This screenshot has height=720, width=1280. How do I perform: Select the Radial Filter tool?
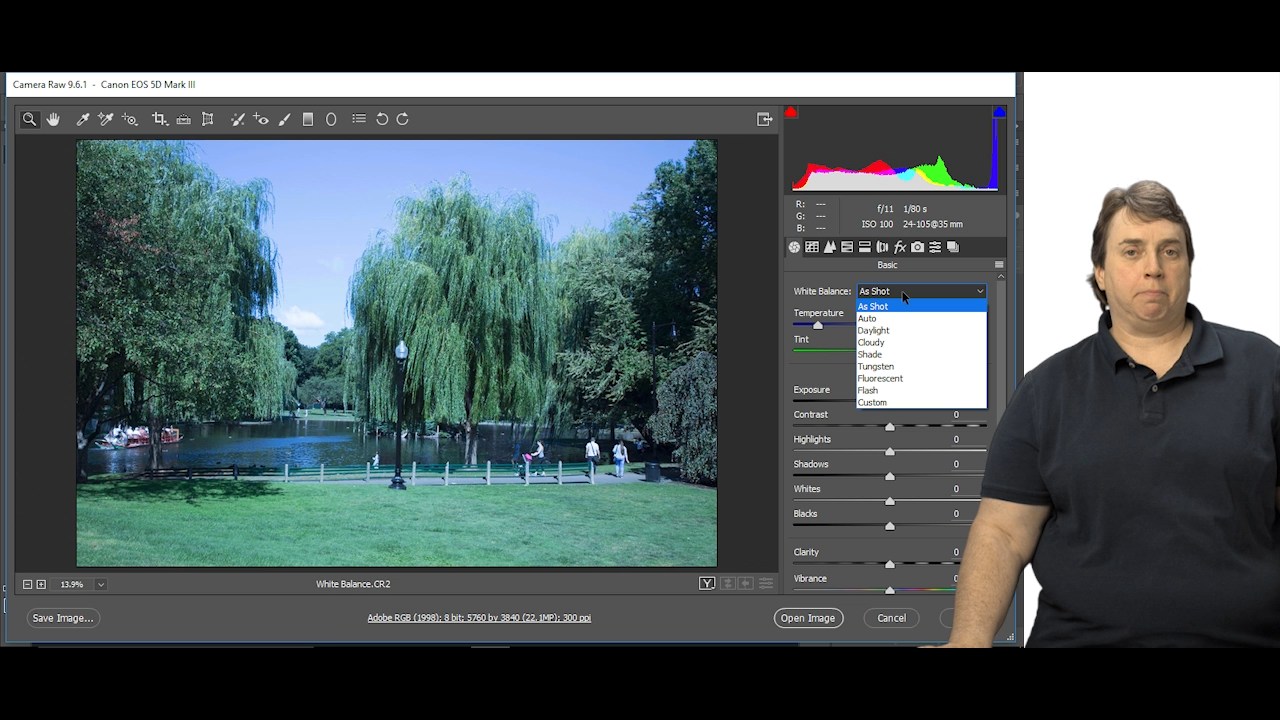coord(331,119)
